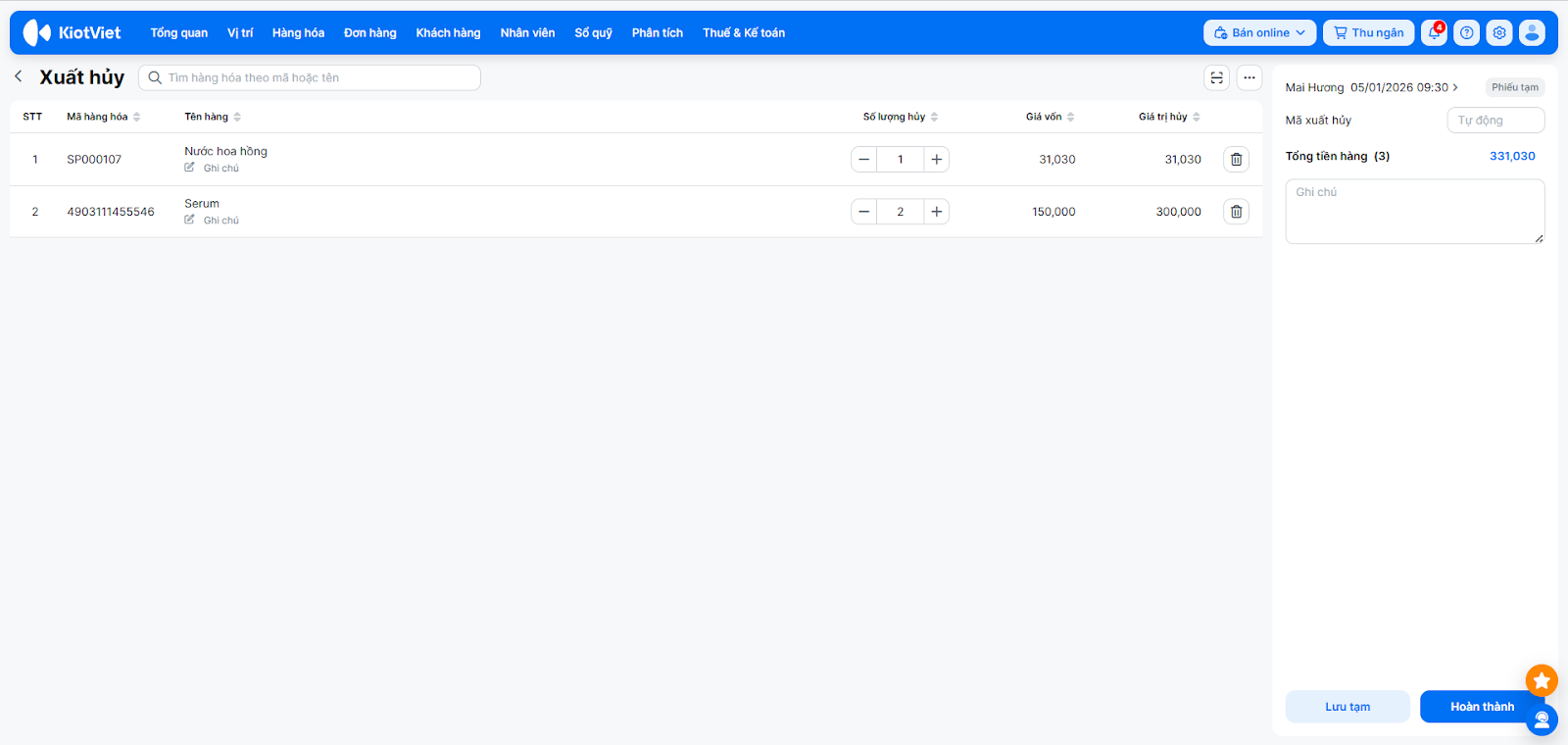This screenshot has width=1568, height=745.
Task: Sort by Giá trị hủy column
Action: click(x=1169, y=117)
